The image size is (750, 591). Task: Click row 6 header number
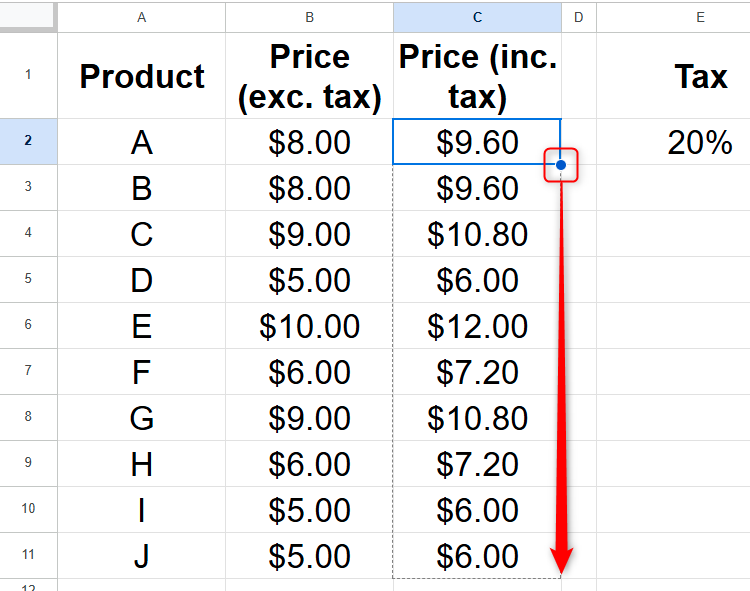tap(28, 326)
